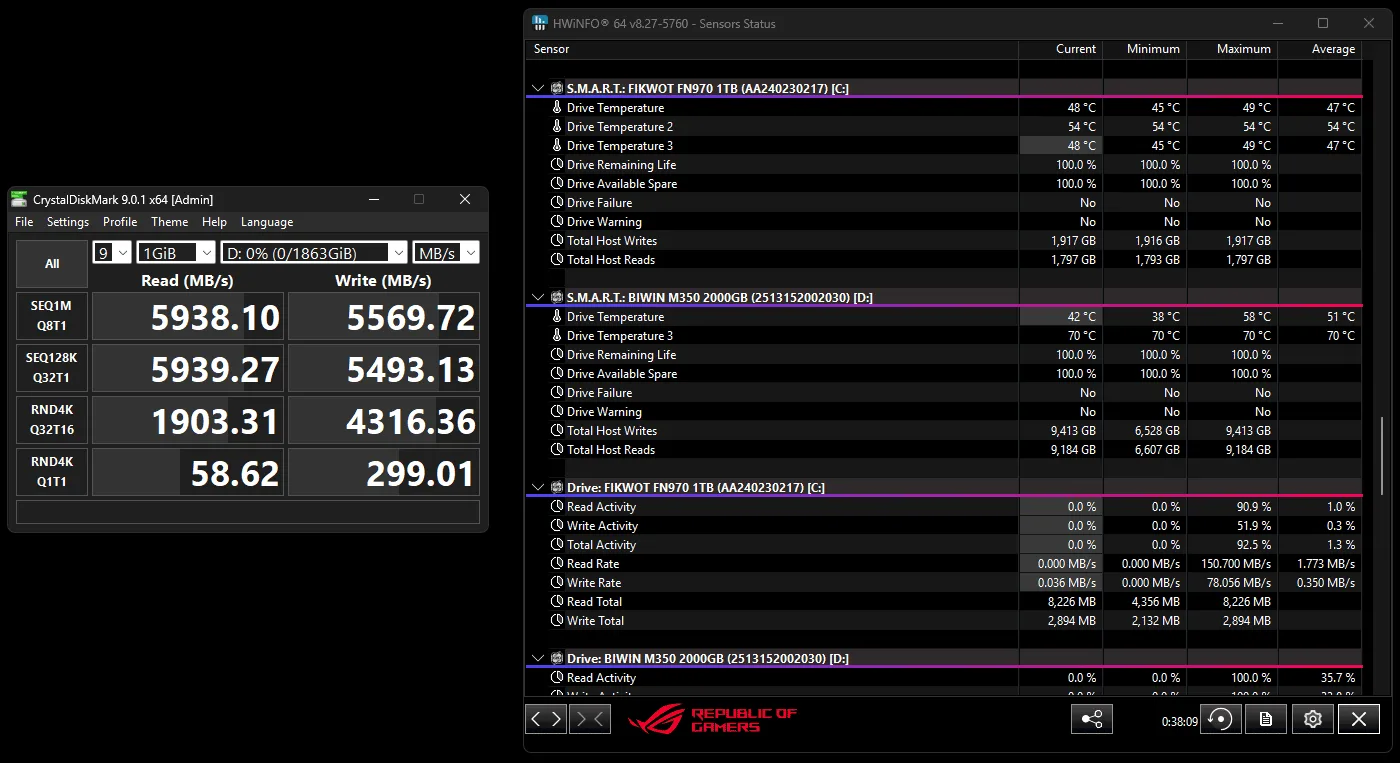Image resolution: width=1400 pixels, height=763 pixels.
Task: Run the SEQ128K Q32T1 test
Action: (x=52, y=368)
